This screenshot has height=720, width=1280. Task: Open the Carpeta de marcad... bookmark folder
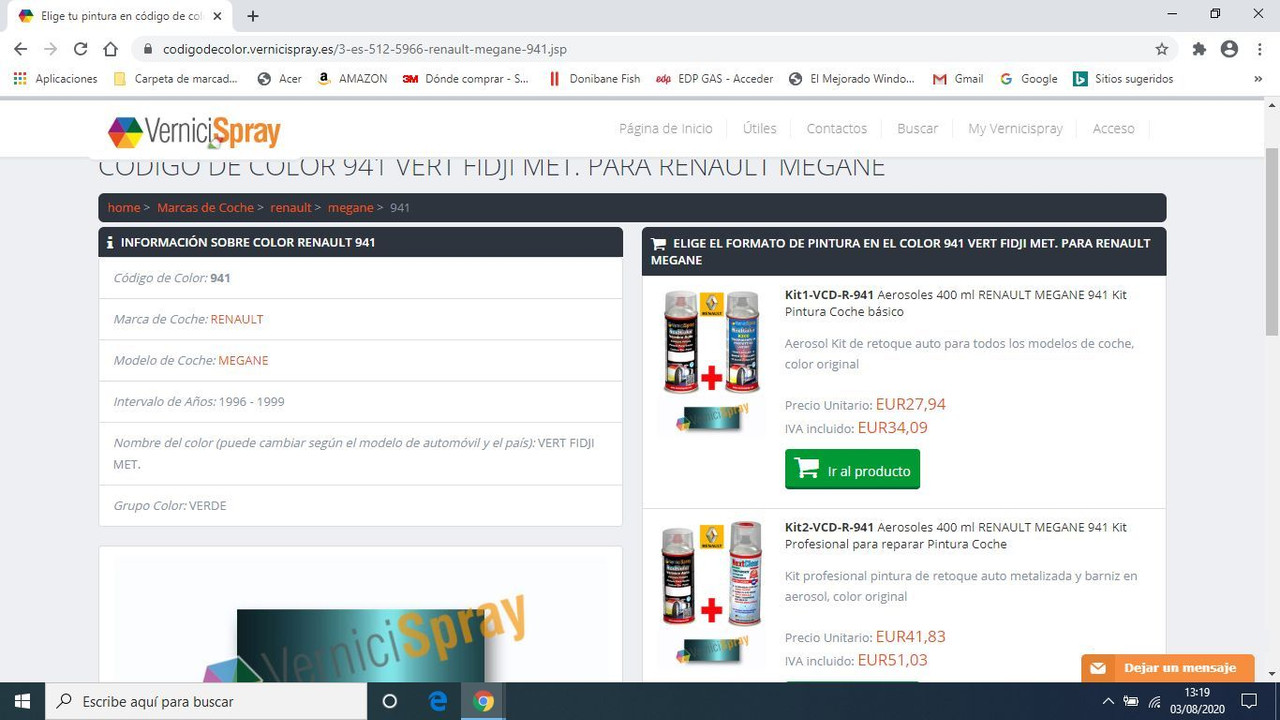pos(175,79)
